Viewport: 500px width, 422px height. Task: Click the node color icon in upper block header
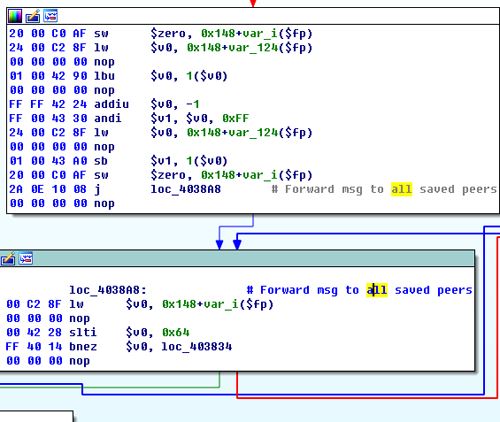15,16
